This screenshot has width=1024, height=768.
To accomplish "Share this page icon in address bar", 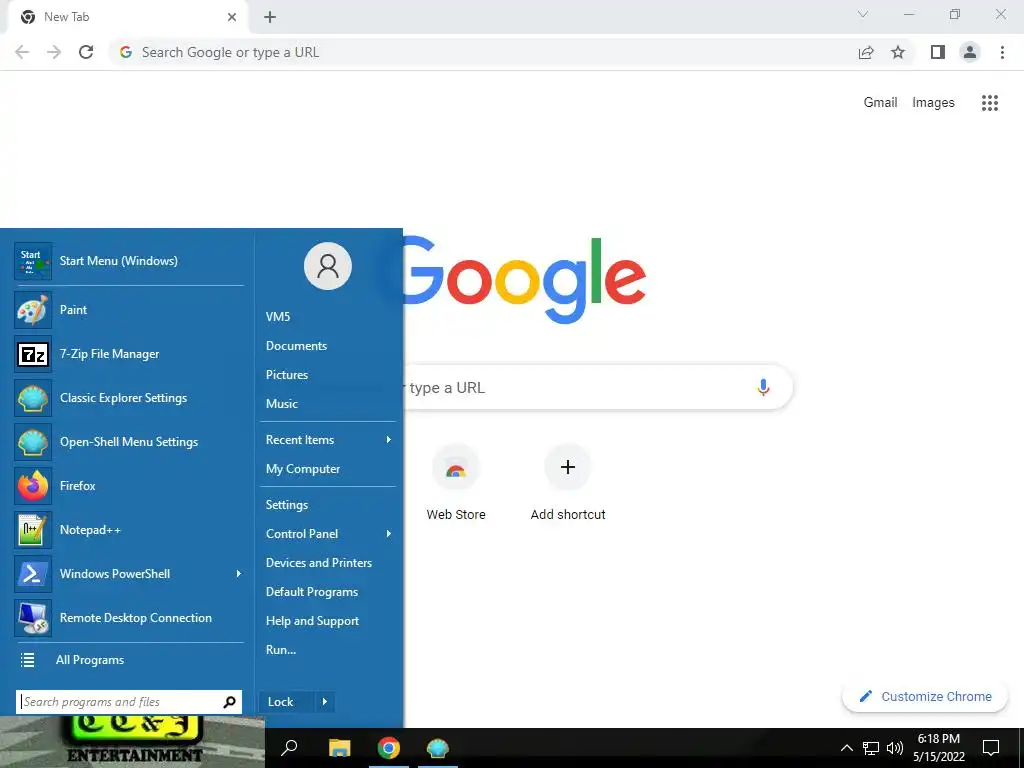I will [x=866, y=52].
